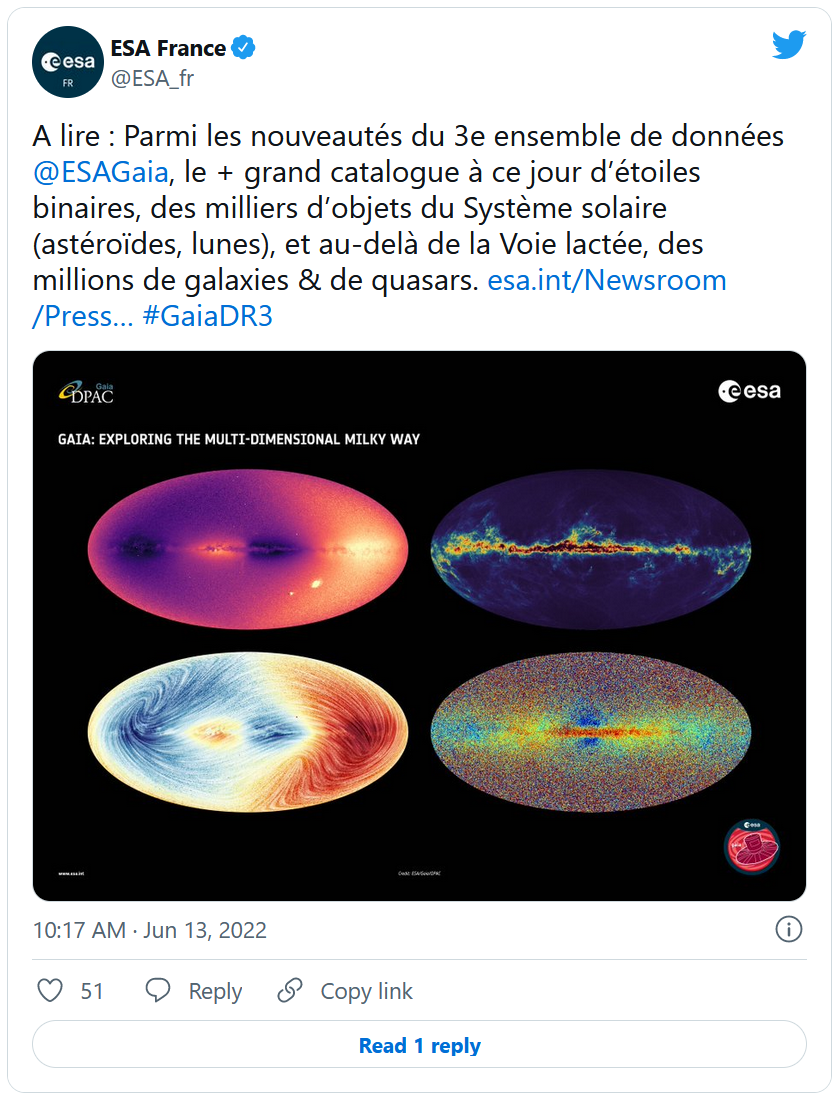The height and width of the screenshot is (1101, 840).
Task: Click the Reply label
Action: [215, 991]
